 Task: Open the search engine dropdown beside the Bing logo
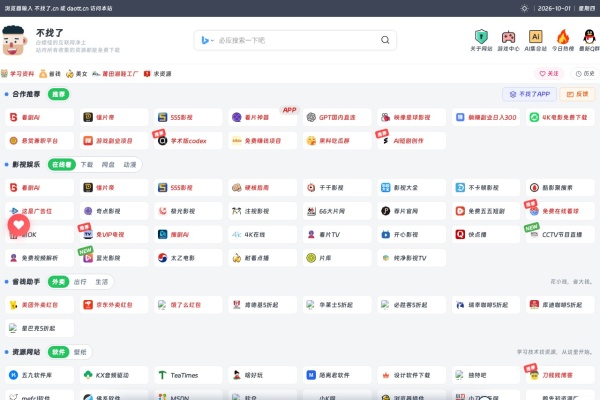coord(208,40)
